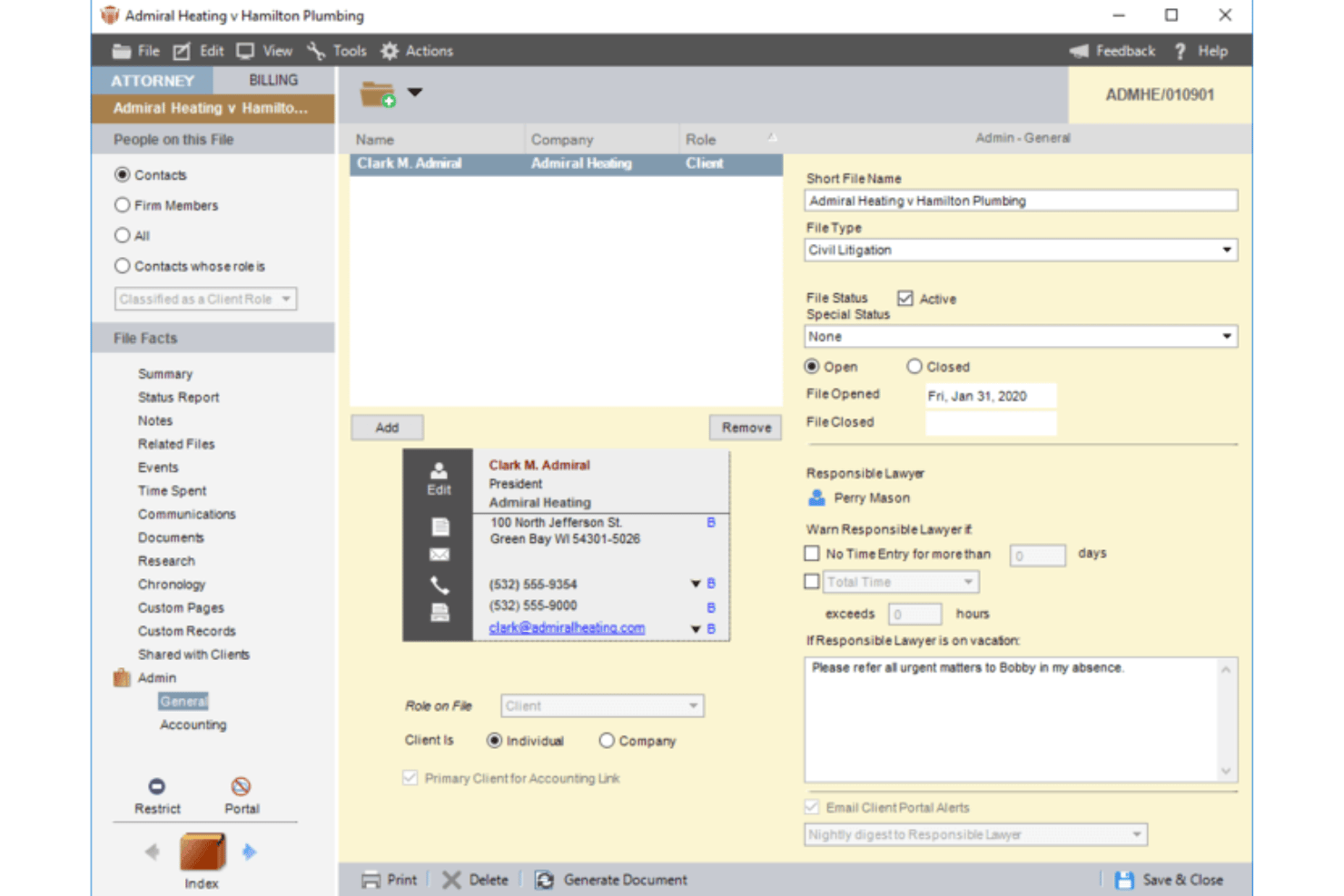Select the Firm Members radio button
1344x896 pixels.
click(123, 205)
